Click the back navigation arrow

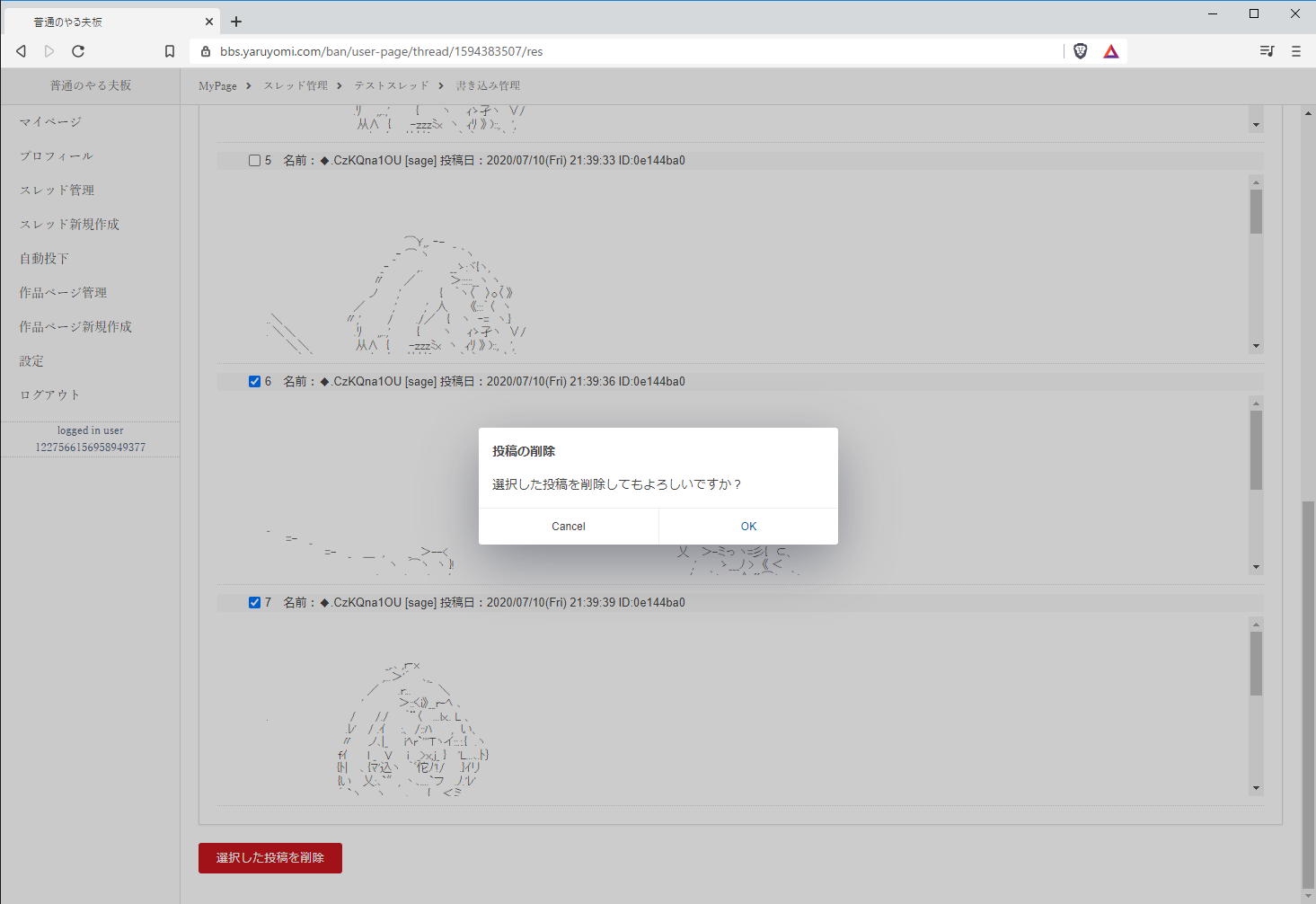(x=21, y=51)
